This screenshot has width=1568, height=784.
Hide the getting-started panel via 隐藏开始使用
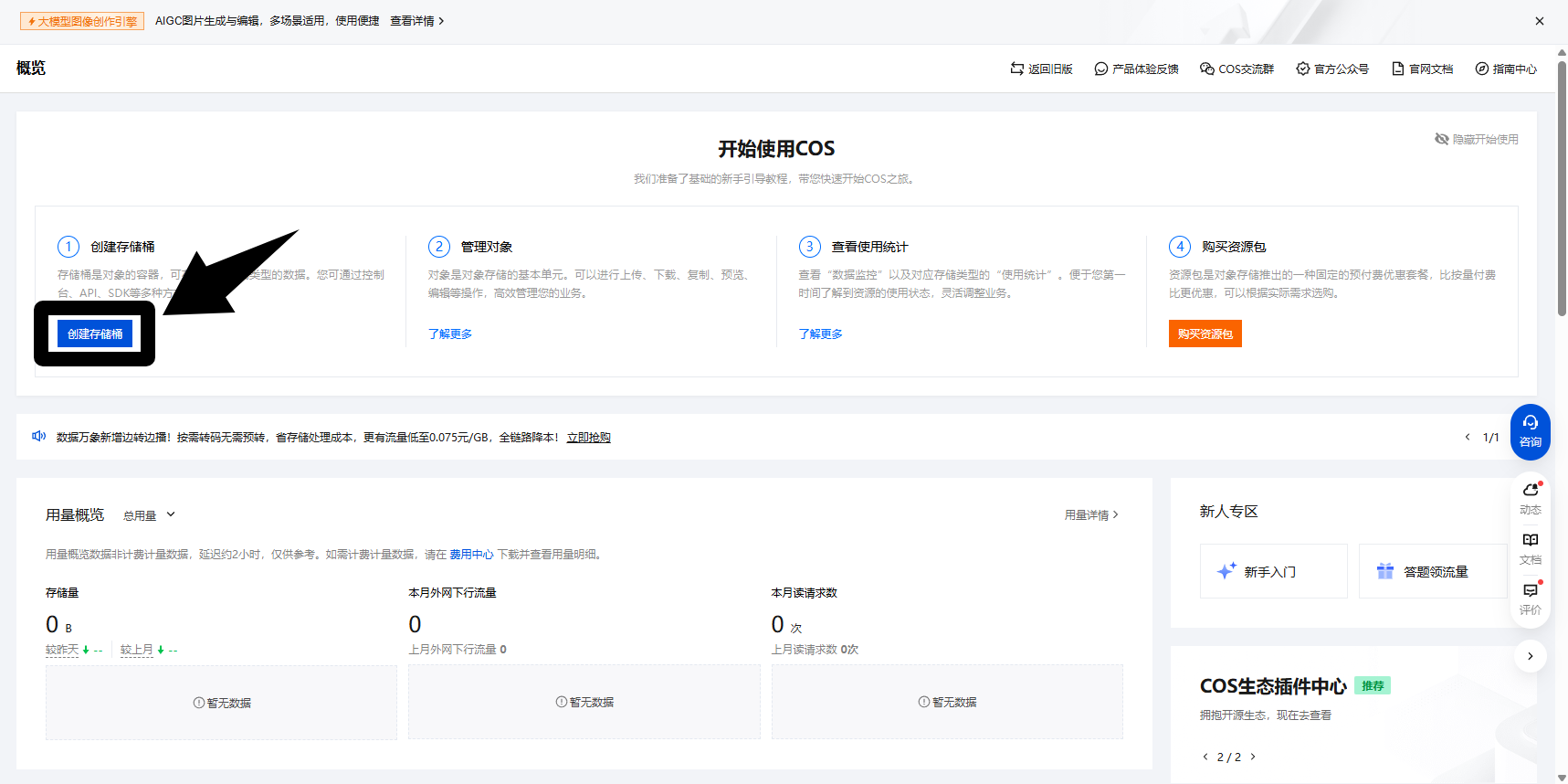pos(1477,139)
